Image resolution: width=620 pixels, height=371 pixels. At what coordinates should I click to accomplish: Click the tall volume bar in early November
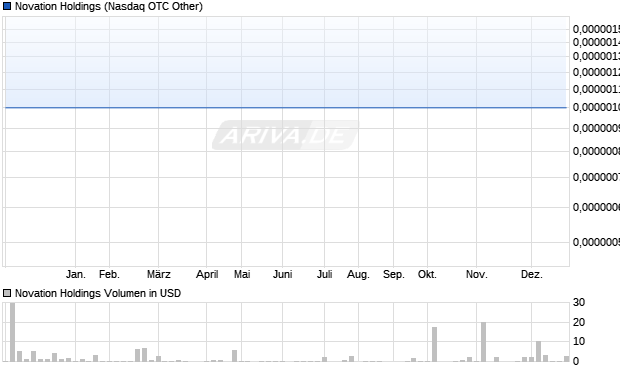(x=483, y=342)
